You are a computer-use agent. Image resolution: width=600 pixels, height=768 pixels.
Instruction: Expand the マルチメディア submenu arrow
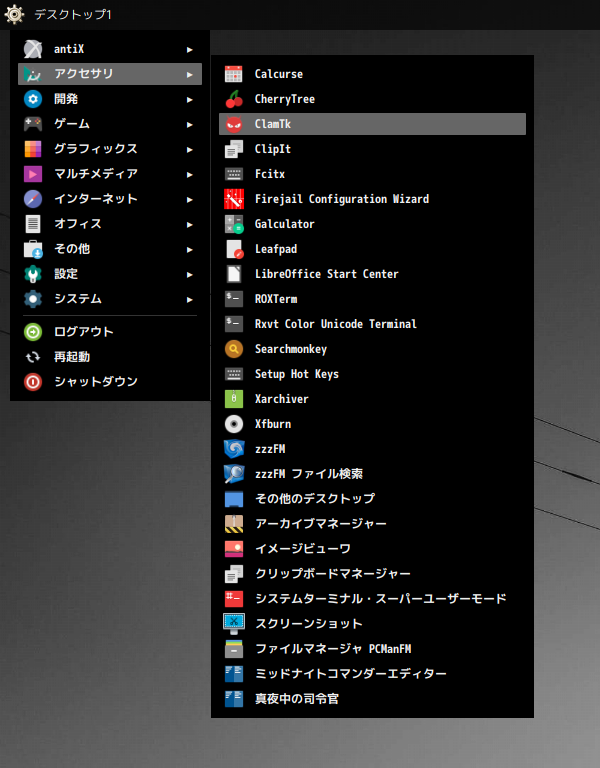click(190, 174)
